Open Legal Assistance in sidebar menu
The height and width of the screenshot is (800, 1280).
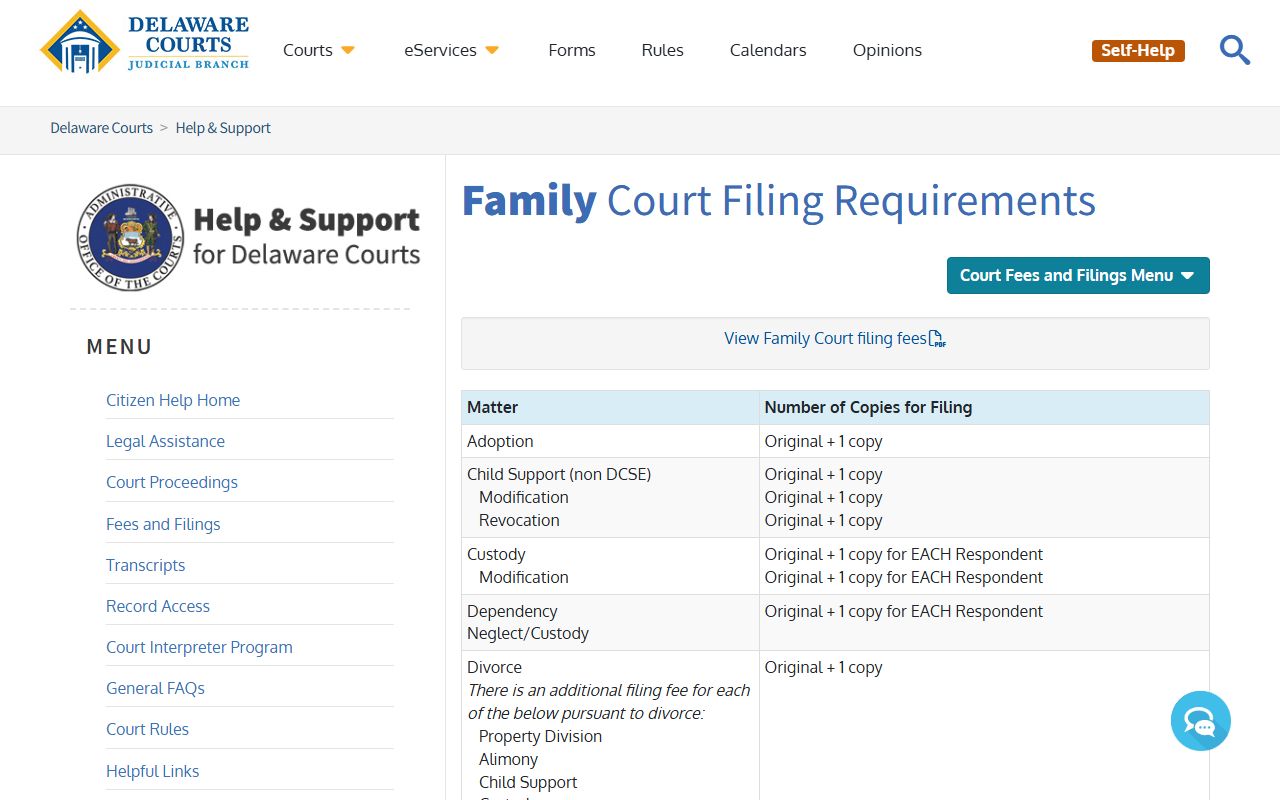click(165, 441)
